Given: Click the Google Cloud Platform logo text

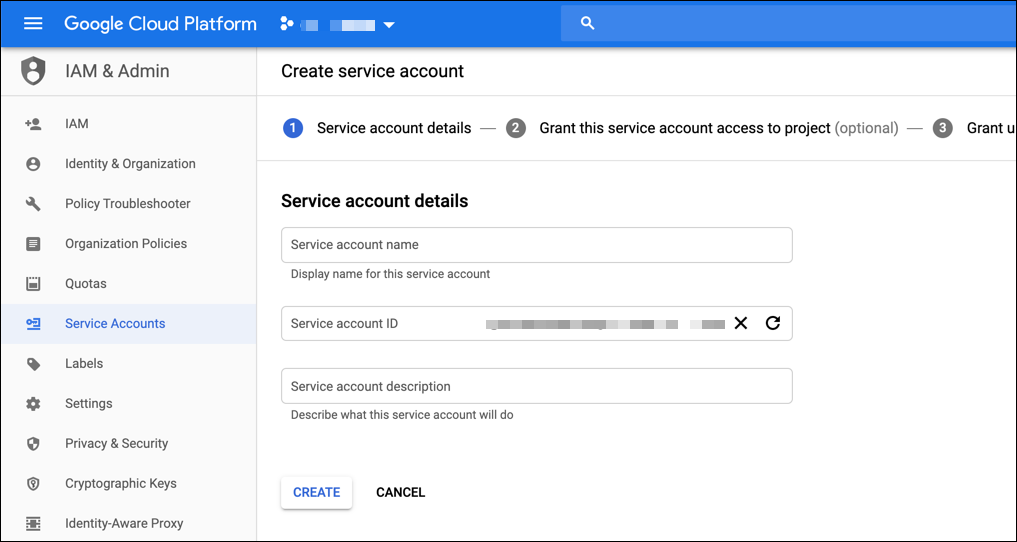Looking at the screenshot, I should tap(160, 24).
